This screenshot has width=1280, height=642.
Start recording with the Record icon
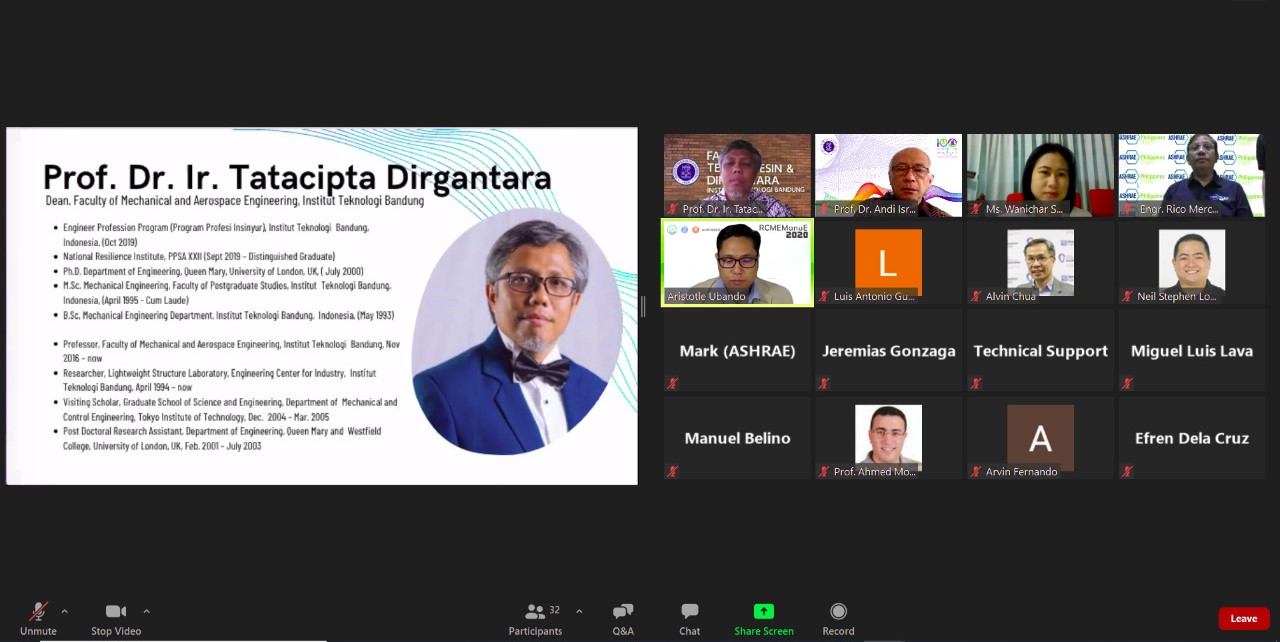[x=838, y=612]
